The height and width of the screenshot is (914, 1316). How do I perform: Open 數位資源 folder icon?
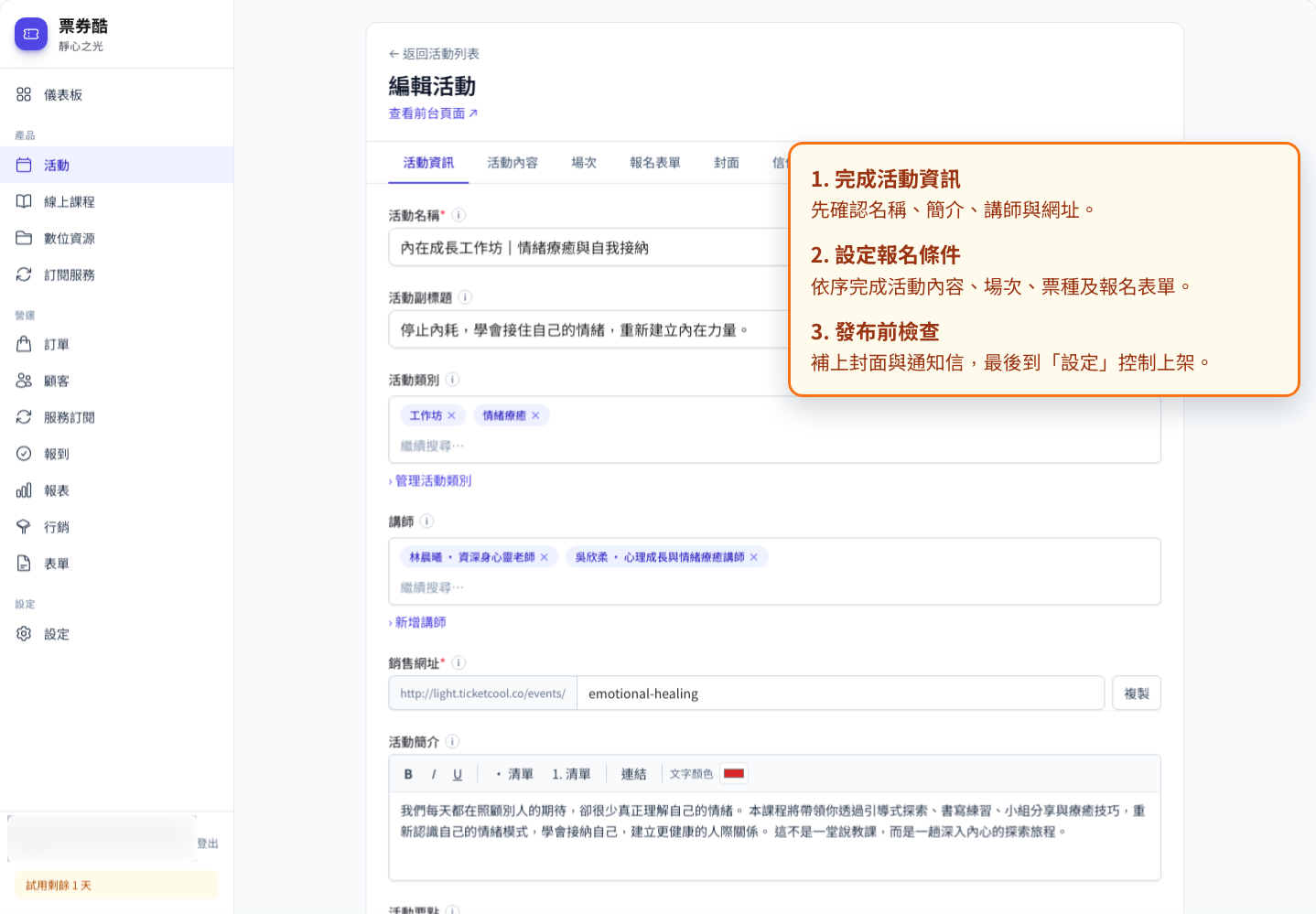pyautogui.click(x=24, y=238)
